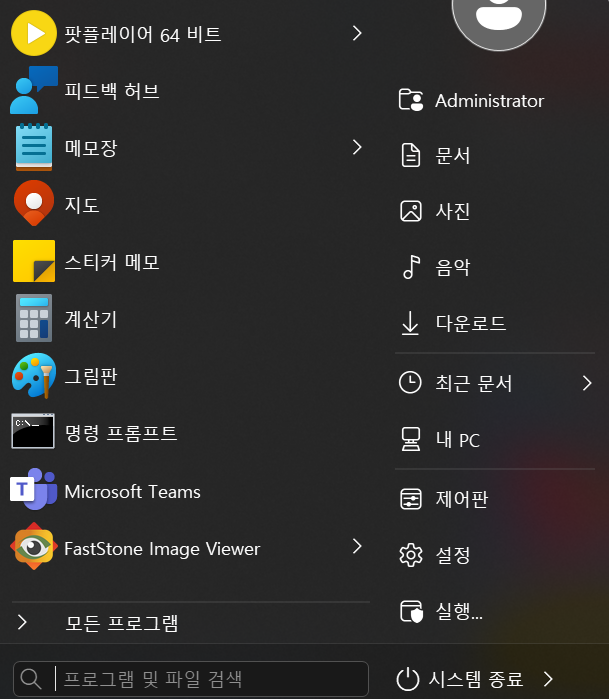
Task: Click the 시스템 종료 button text
Action: tap(476, 679)
